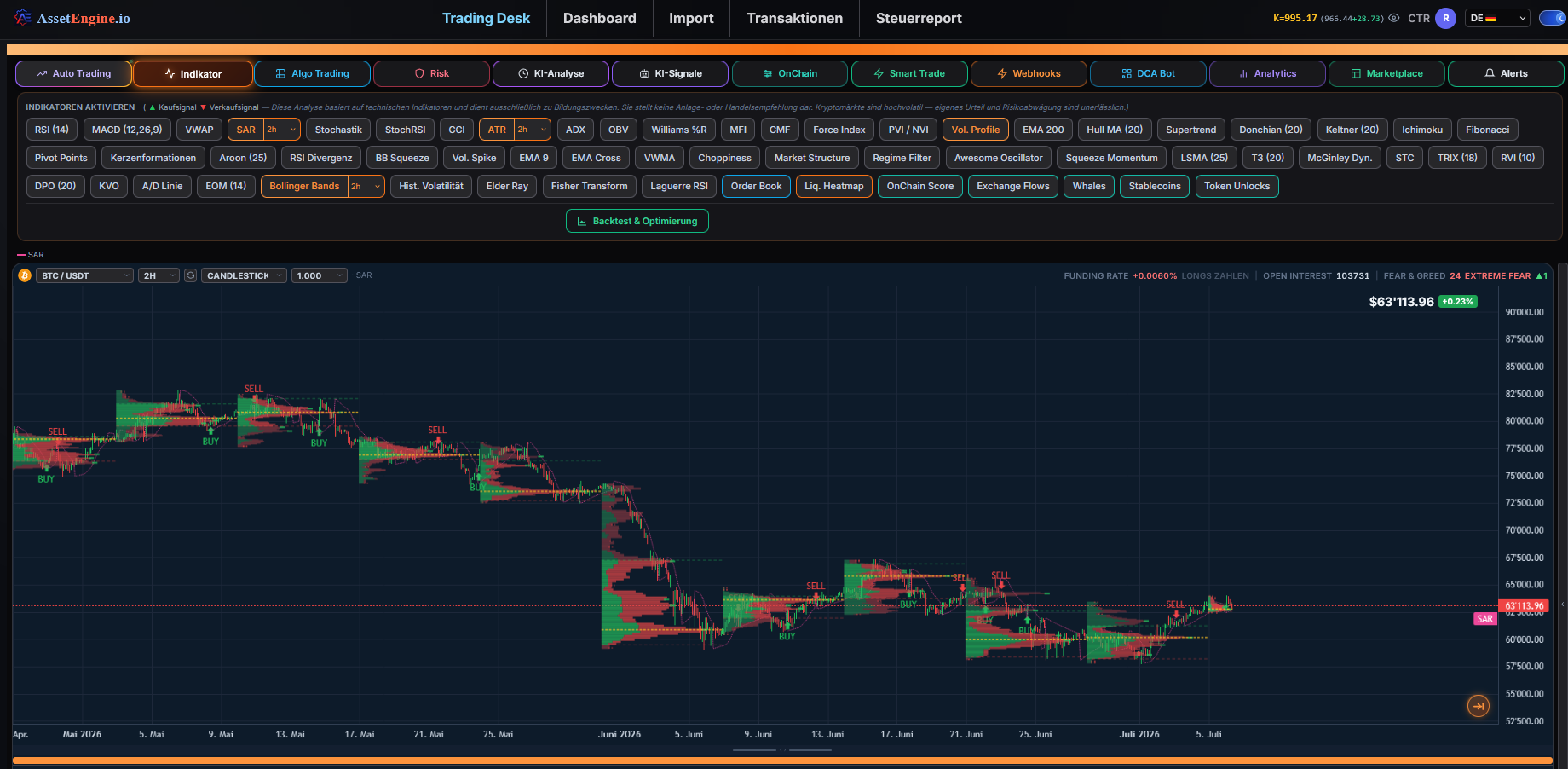1568x769 pixels.
Task: Enable the Kerzenformationen indicator
Action: (153, 158)
